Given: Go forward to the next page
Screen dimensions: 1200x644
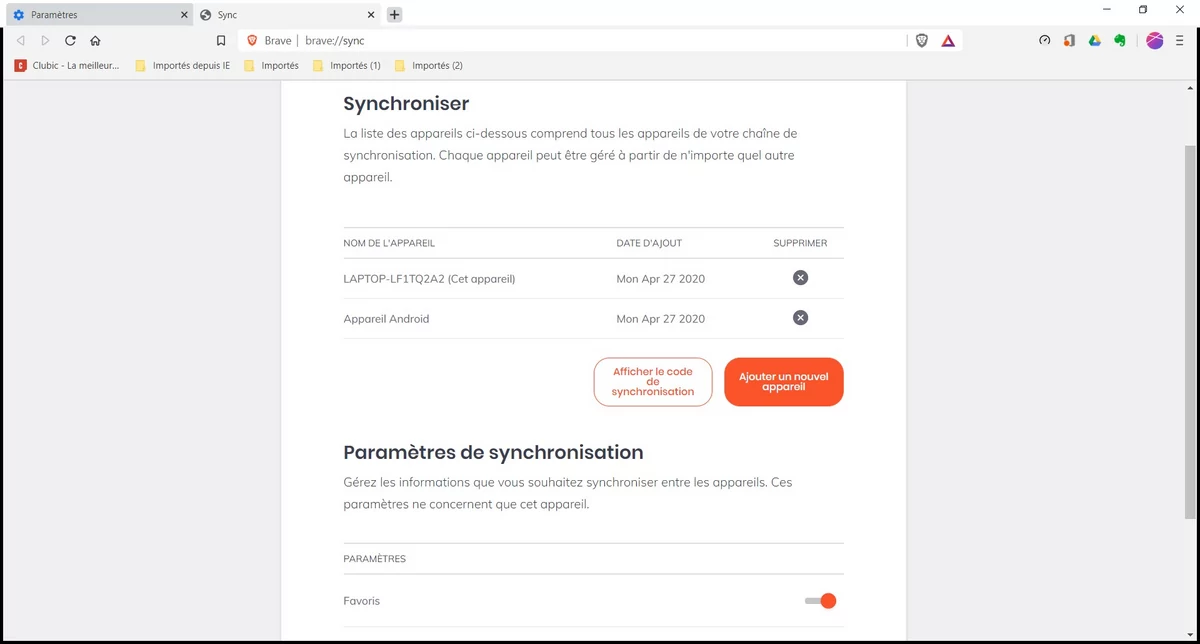Looking at the screenshot, I should (45, 41).
